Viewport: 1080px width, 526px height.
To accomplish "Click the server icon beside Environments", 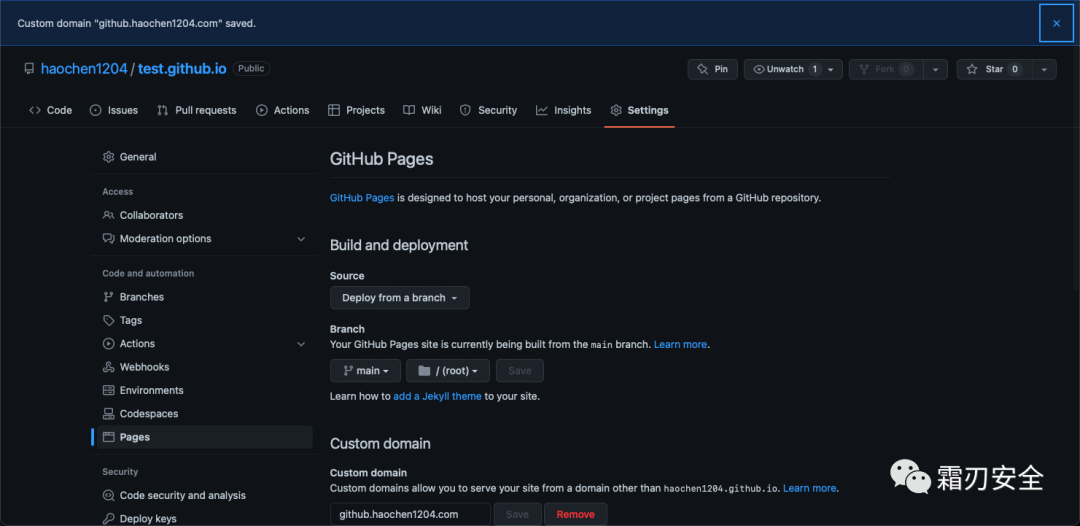I will [108, 390].
